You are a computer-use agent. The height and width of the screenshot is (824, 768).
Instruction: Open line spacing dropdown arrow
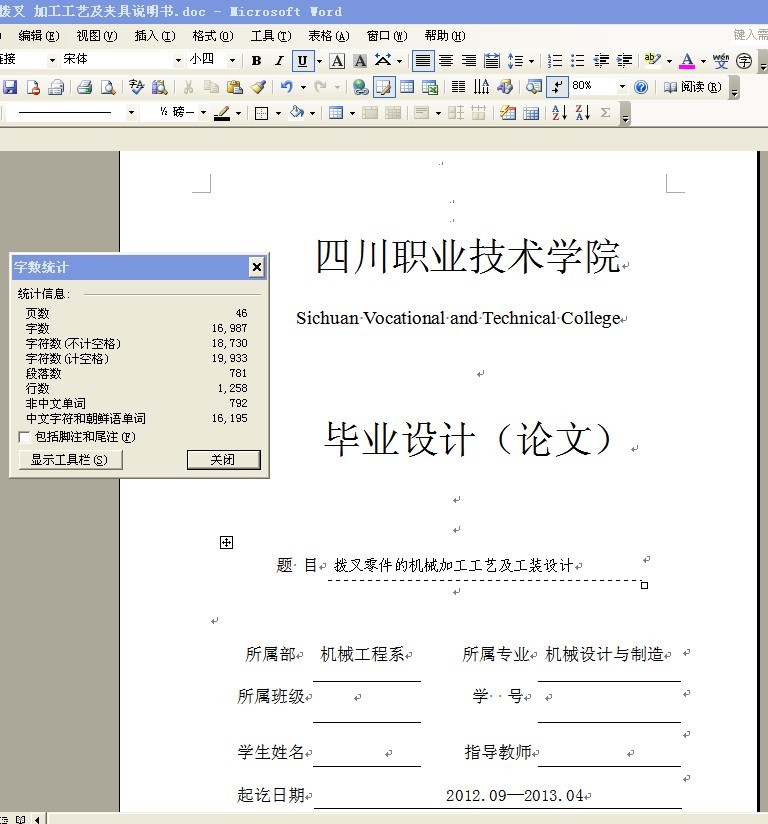531,61
